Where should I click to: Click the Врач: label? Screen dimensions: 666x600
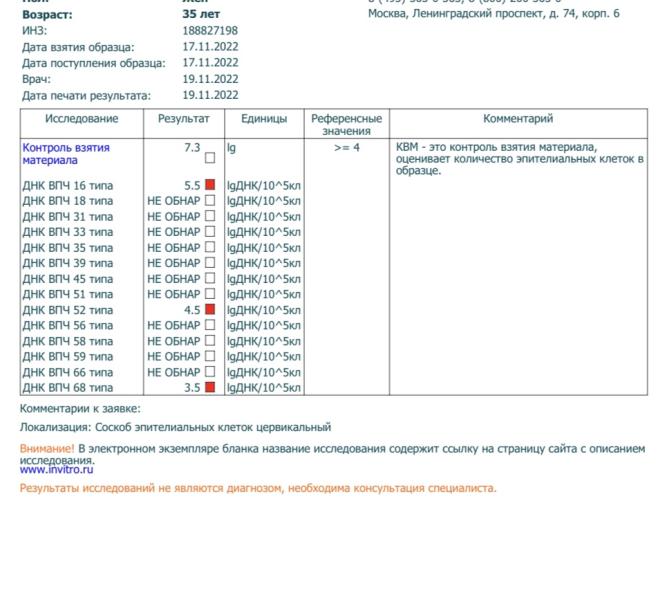pos(36,79)
